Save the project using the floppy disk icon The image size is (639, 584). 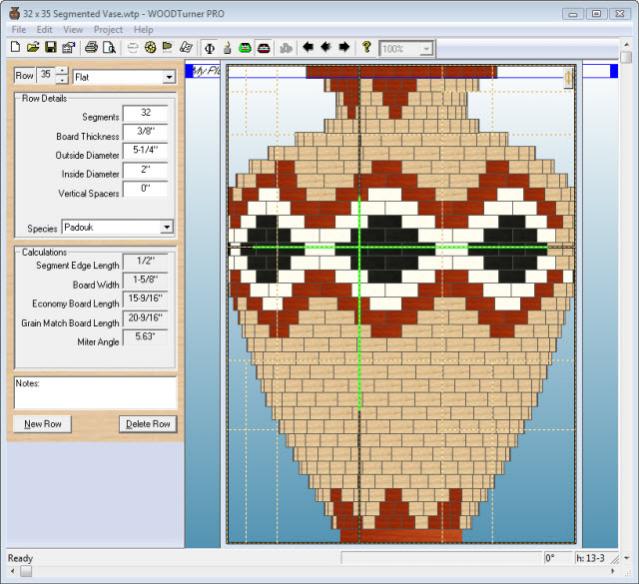[x=50, y=47]
